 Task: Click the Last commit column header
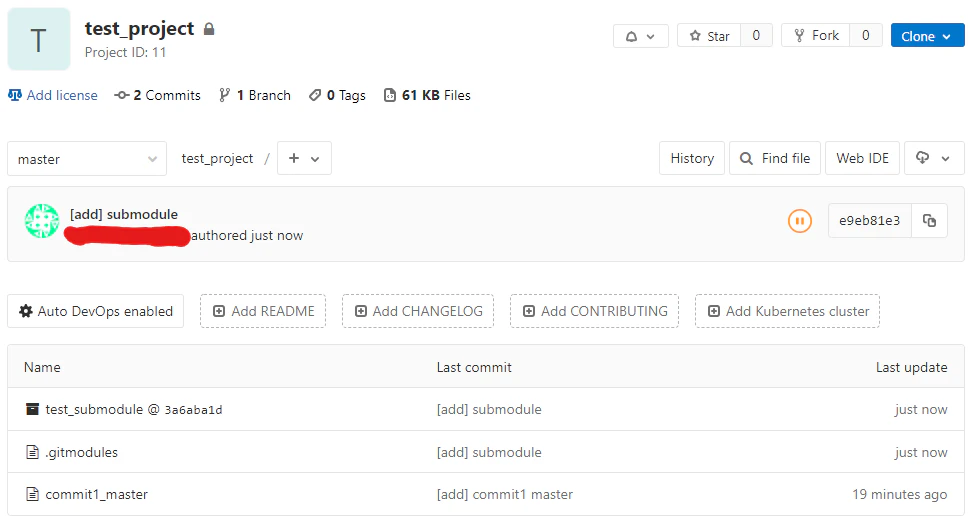(x=474, y=367)
